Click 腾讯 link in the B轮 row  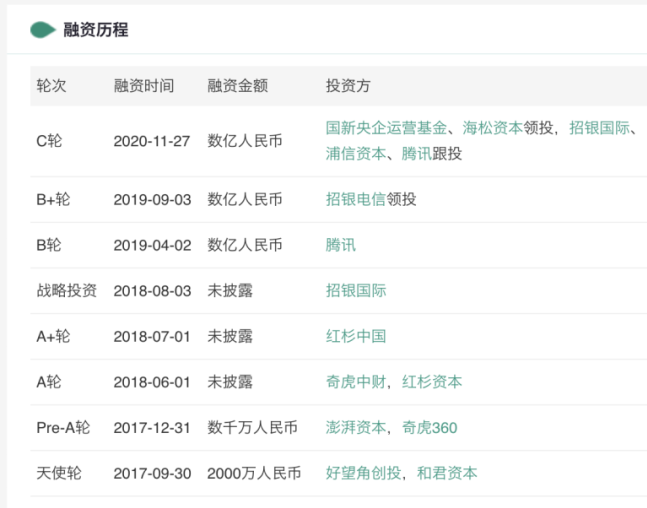point(340,245)
